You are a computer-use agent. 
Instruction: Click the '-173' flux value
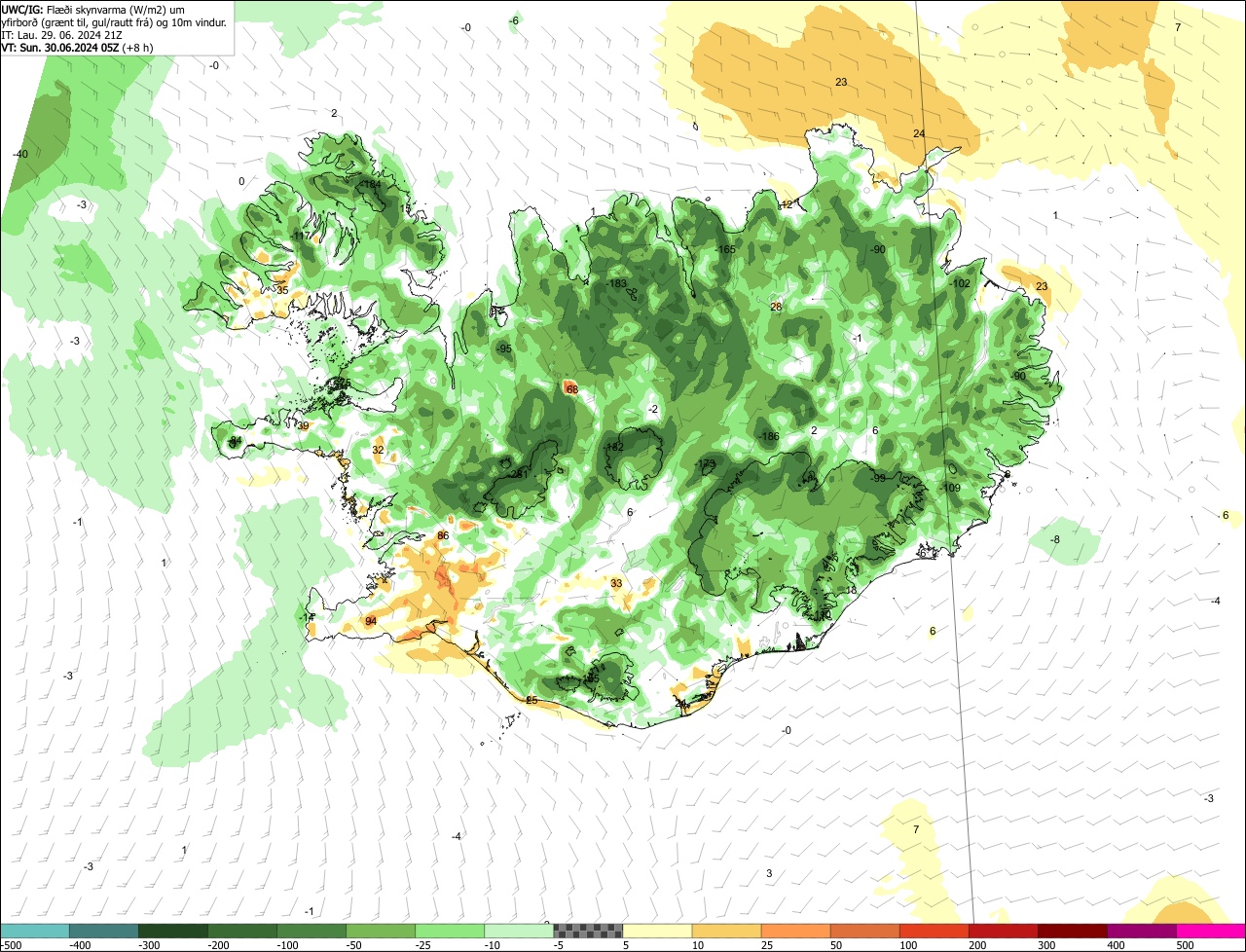(707, 463)
